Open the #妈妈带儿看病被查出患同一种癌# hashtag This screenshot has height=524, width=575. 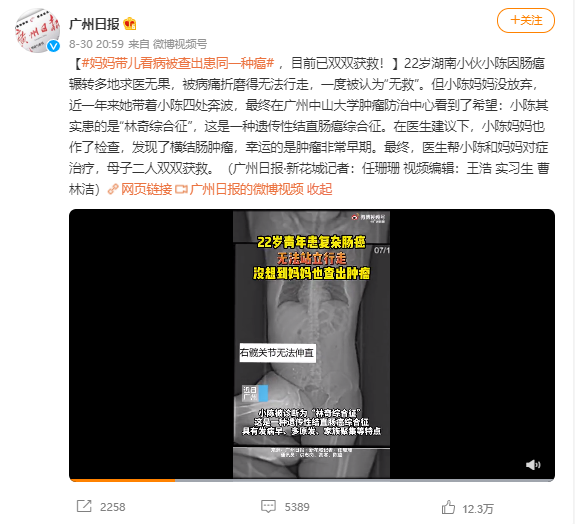pos(178,63)
